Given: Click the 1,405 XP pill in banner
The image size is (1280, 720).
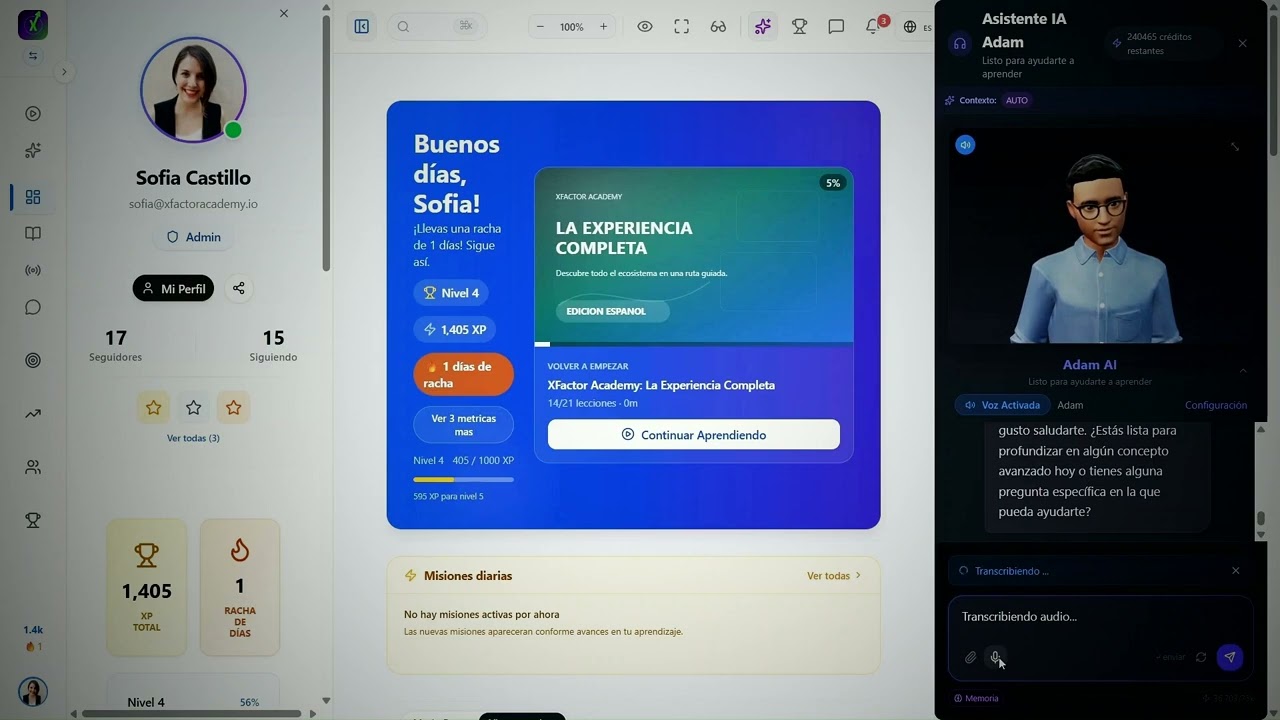Looking at the screenshot, I should tap(455, 329).
